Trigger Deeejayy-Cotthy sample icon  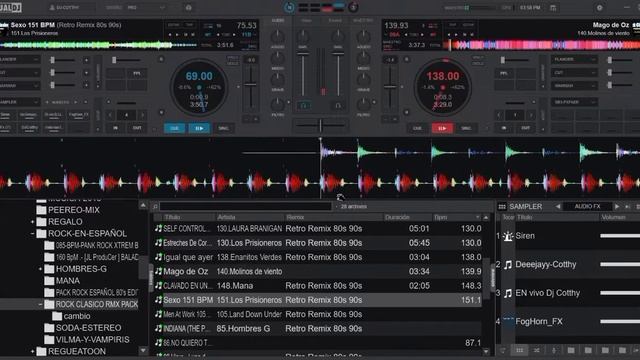pos(508,264)
